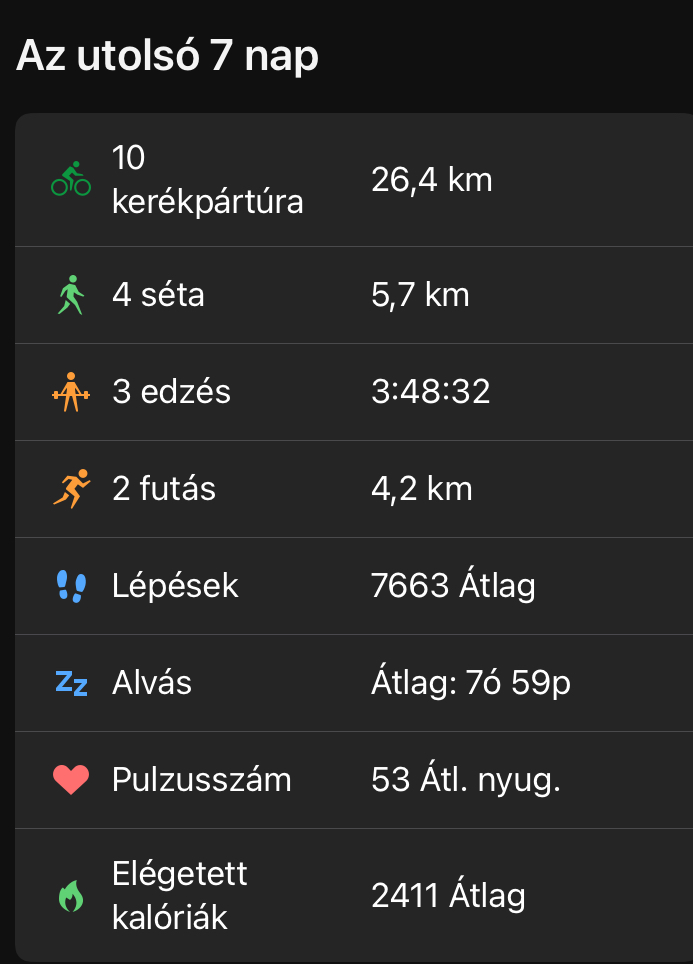Image resolution: width=693 pixels, height=964 pixels.
Task: Tap the Pulzusszám label
Action: pyautogui.click(x=202, y=780)
